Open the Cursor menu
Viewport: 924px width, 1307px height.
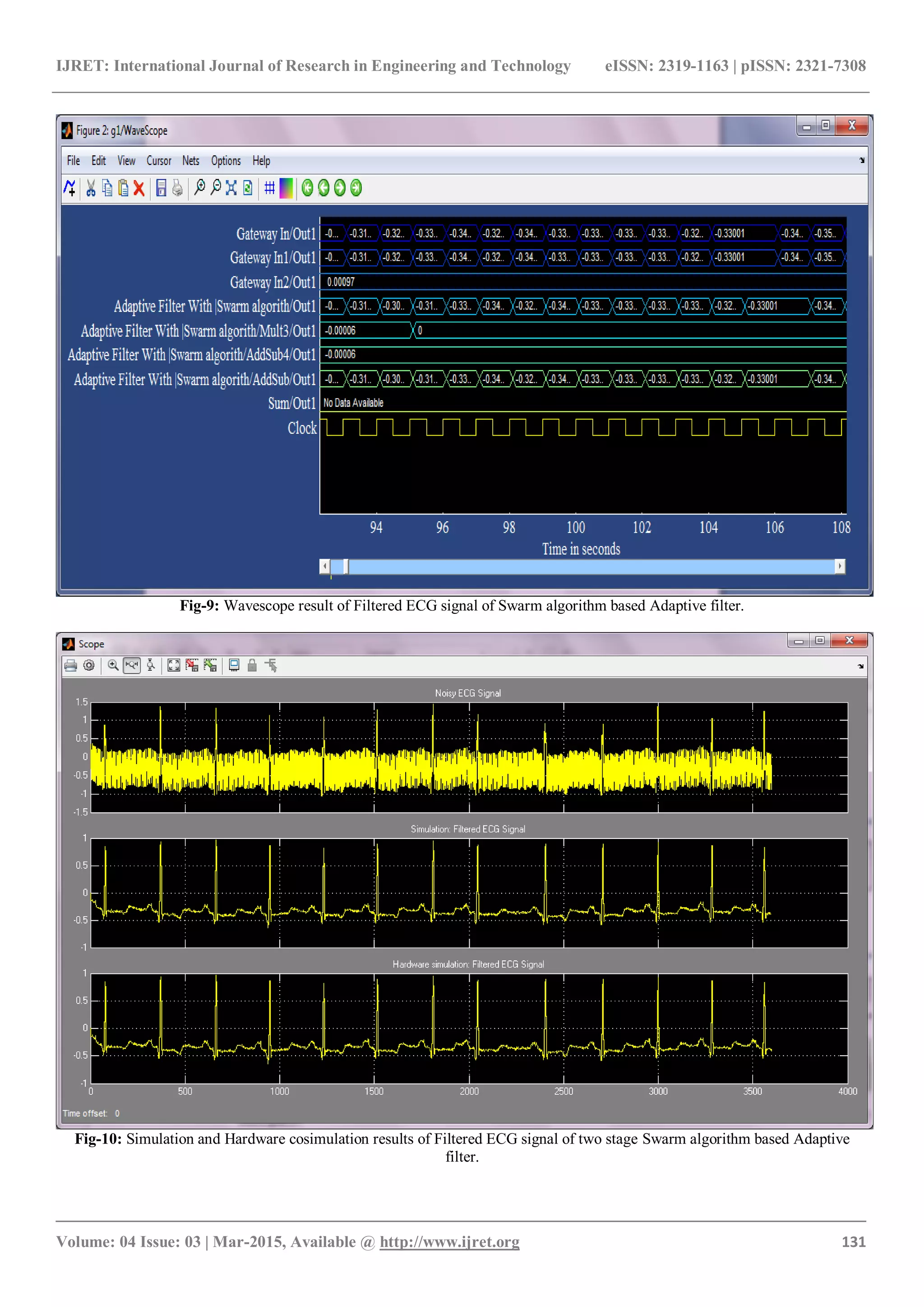coord(159,161)
